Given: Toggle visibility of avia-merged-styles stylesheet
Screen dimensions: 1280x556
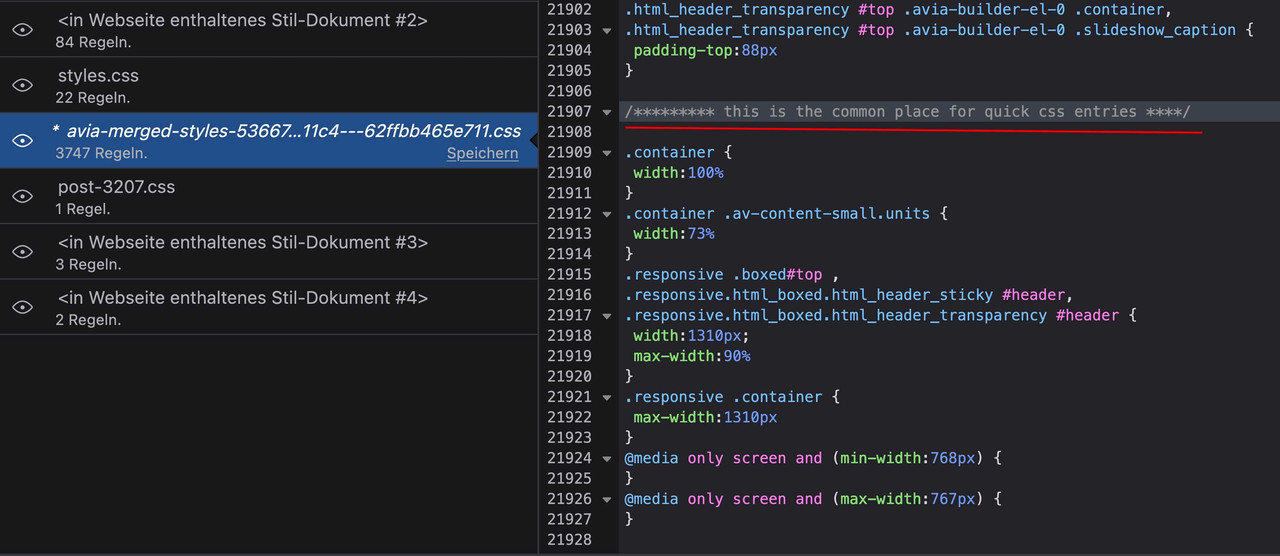Looking at the screenshot, I should (x=22, y=141).
